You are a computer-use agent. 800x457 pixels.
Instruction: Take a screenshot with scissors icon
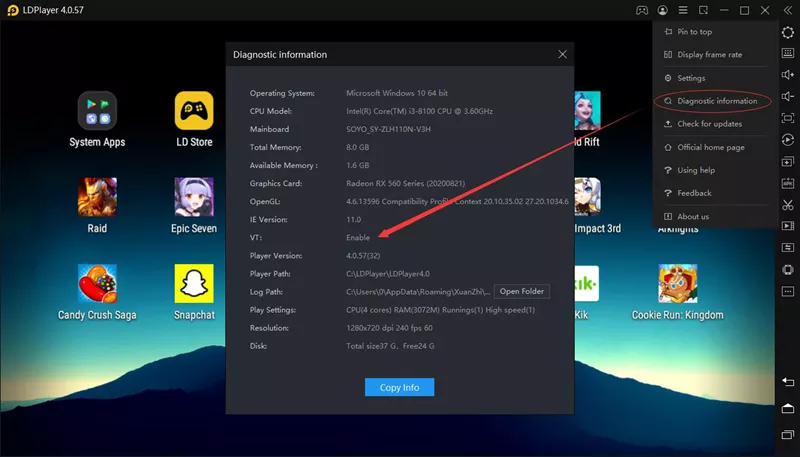coord(788,205)
